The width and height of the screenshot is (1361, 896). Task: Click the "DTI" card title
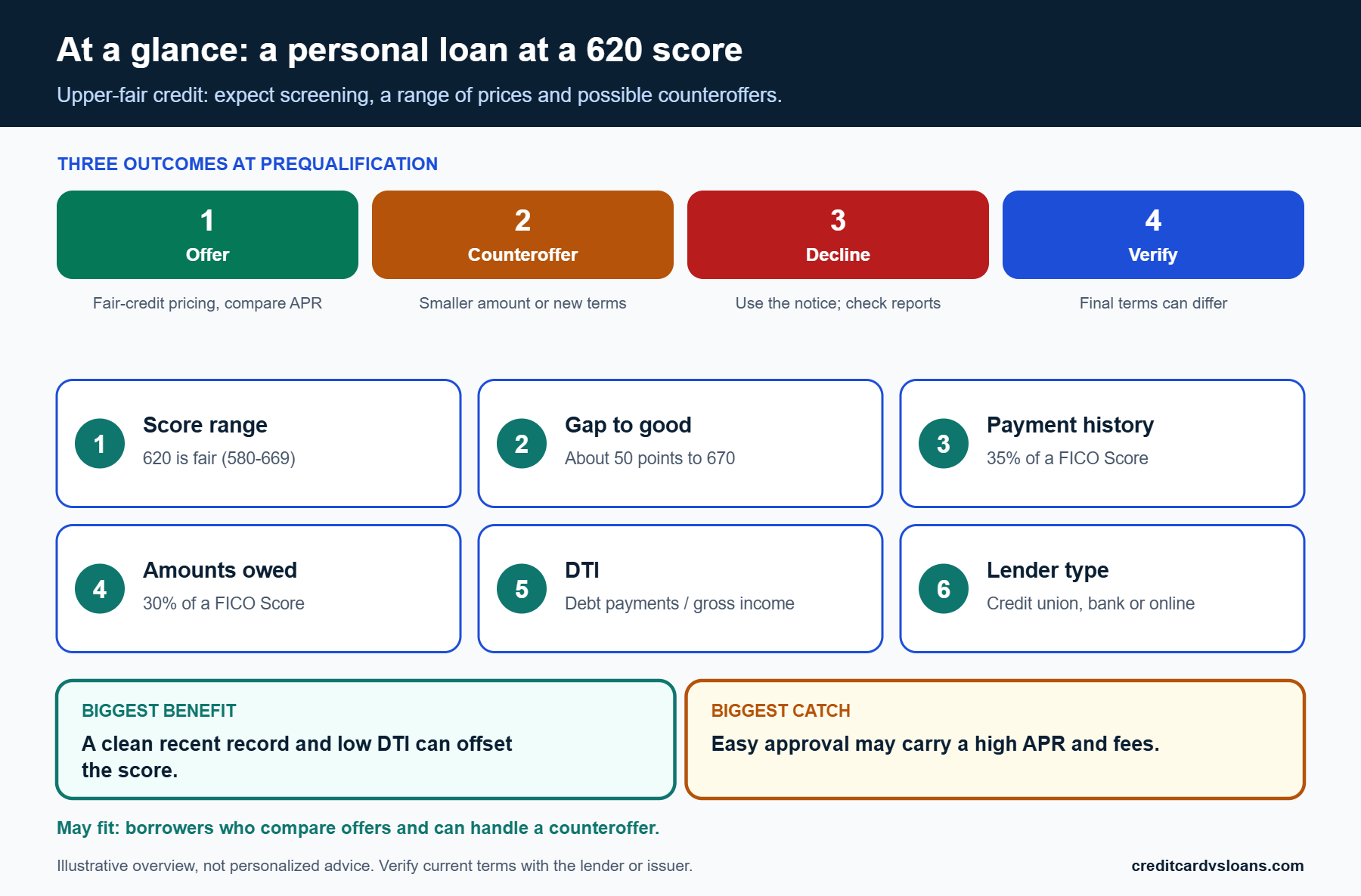click(581, 570)
